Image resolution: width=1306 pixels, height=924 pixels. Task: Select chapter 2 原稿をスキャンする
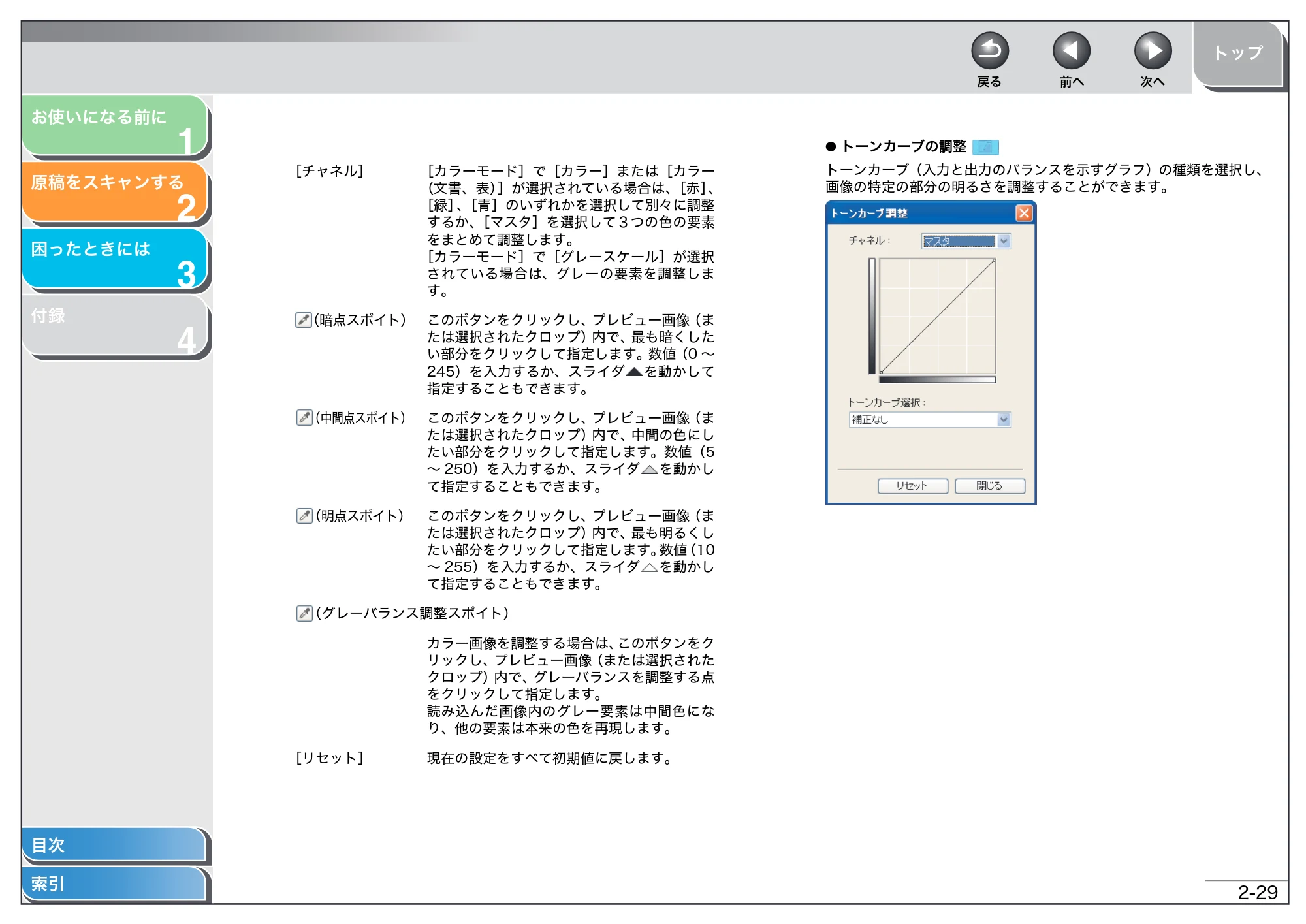(x=115, y=193)
